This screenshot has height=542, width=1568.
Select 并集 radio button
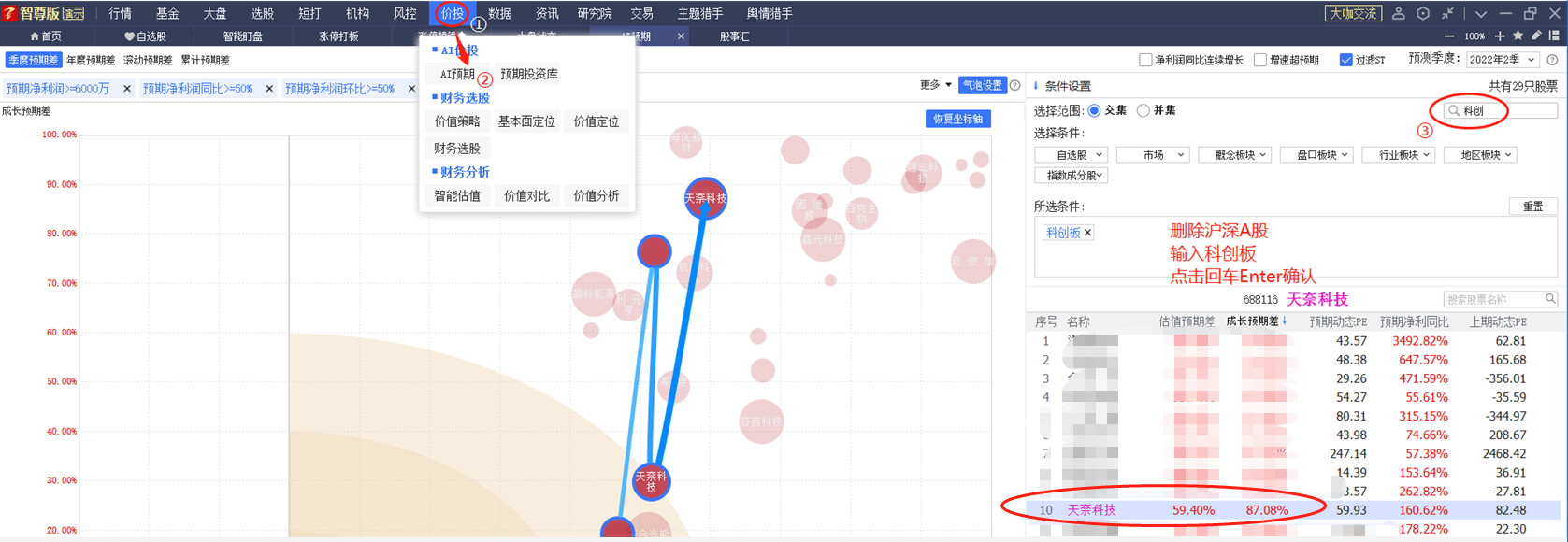tap(1143, 110)
